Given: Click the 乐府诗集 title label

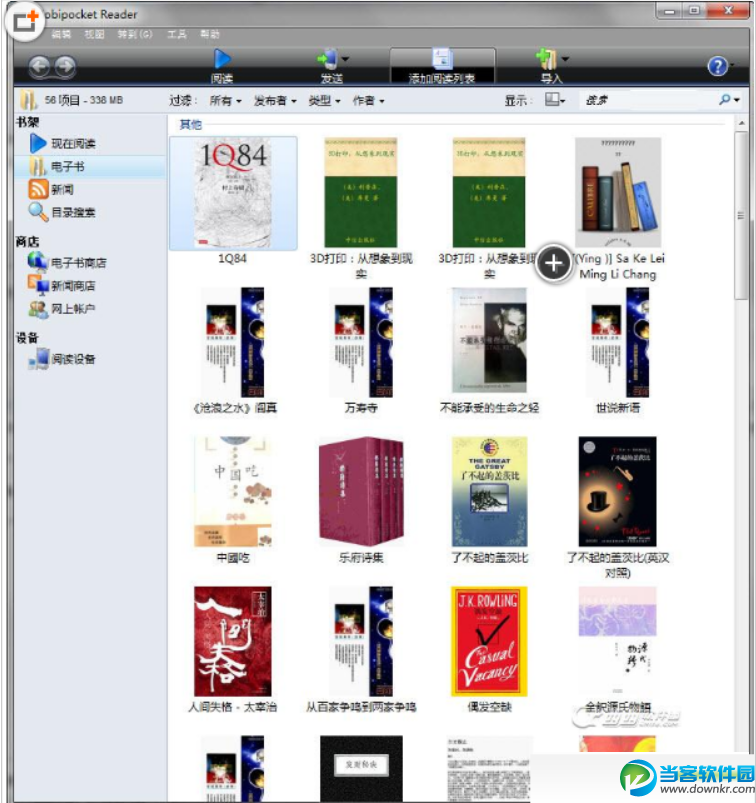Looking at the screenshot, I should [361, 558].
